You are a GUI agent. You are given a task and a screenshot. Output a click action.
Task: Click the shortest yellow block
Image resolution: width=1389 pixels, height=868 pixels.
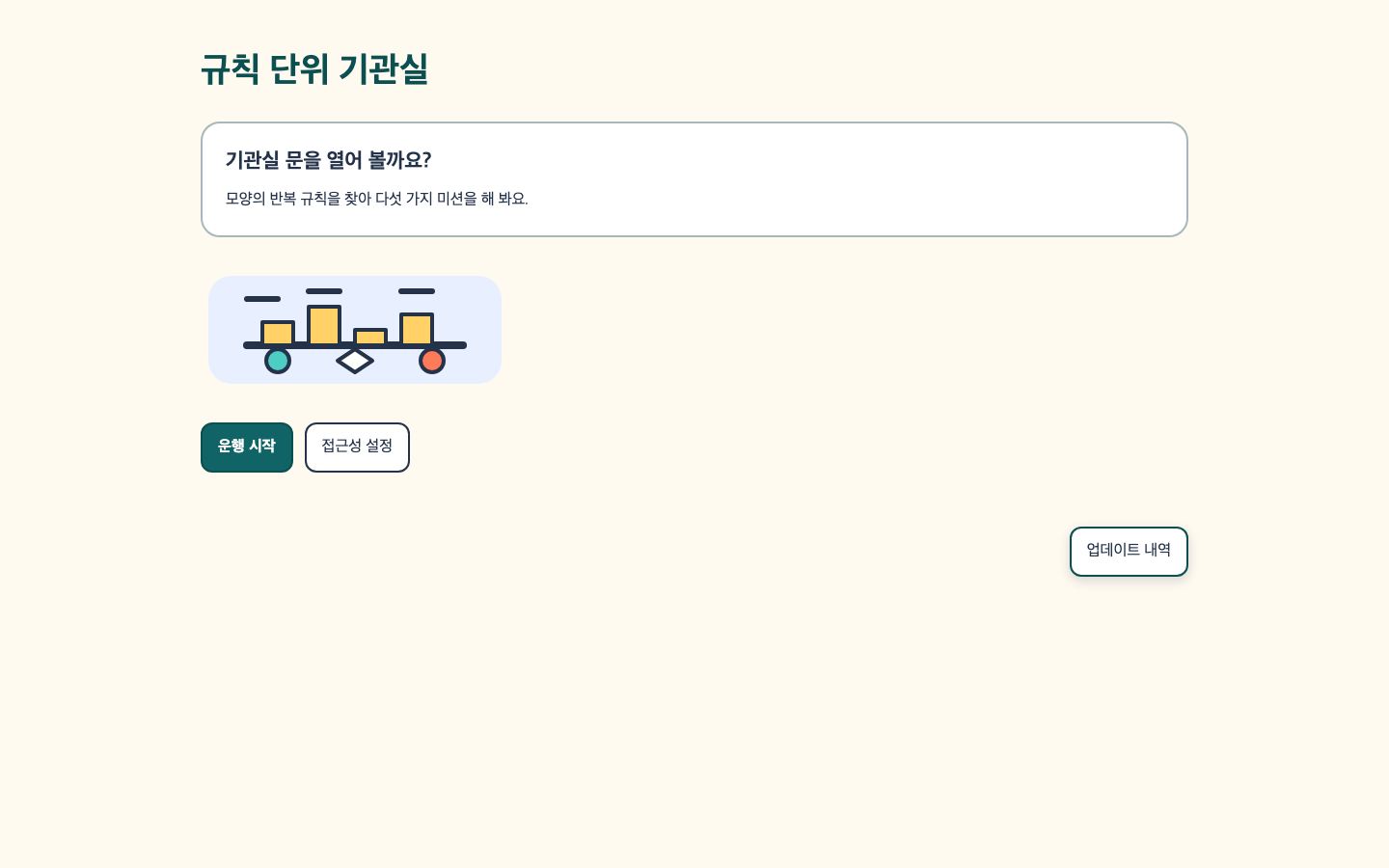[370, 337]
